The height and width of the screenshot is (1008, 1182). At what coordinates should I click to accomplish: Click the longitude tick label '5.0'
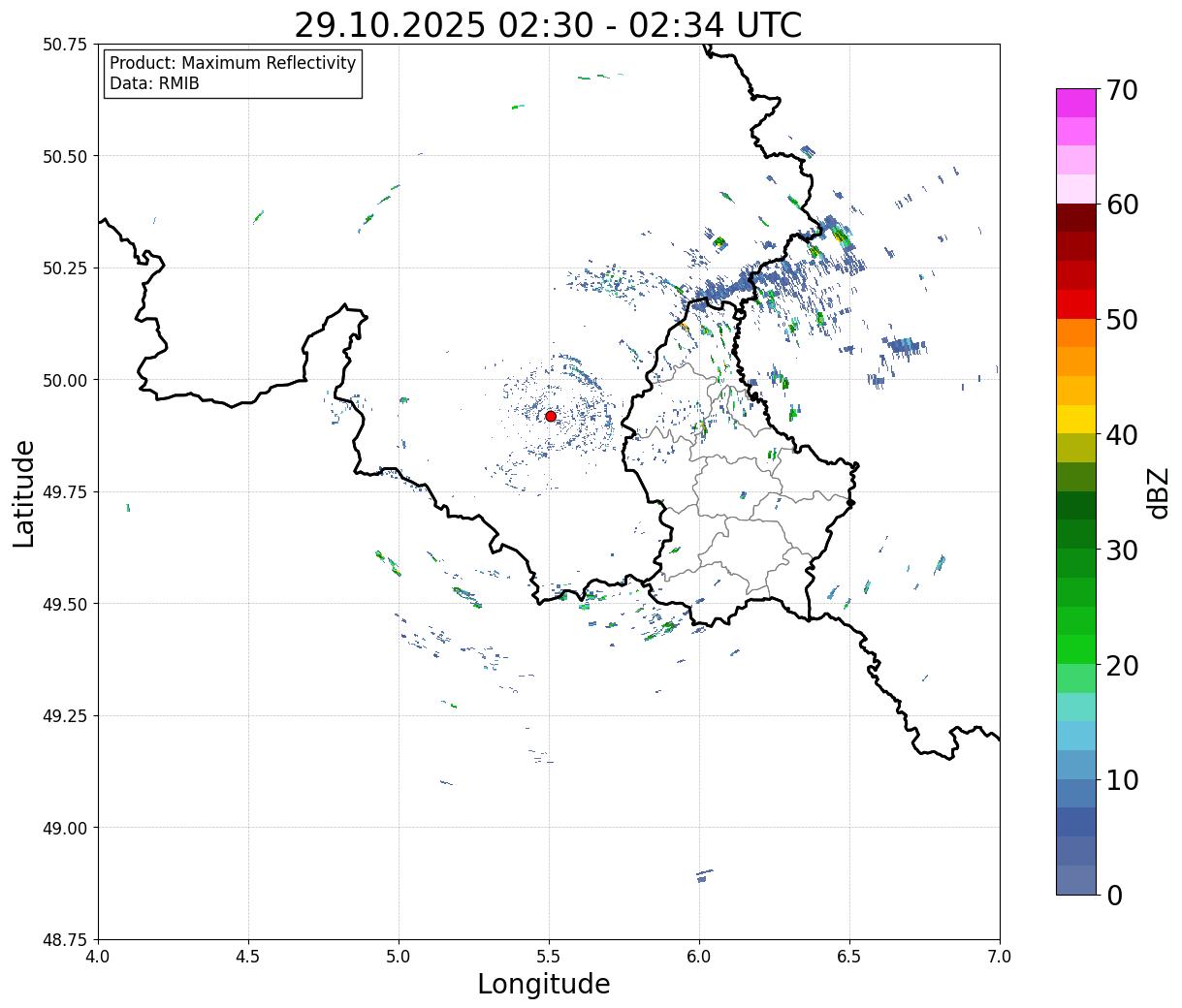point(399,957)
